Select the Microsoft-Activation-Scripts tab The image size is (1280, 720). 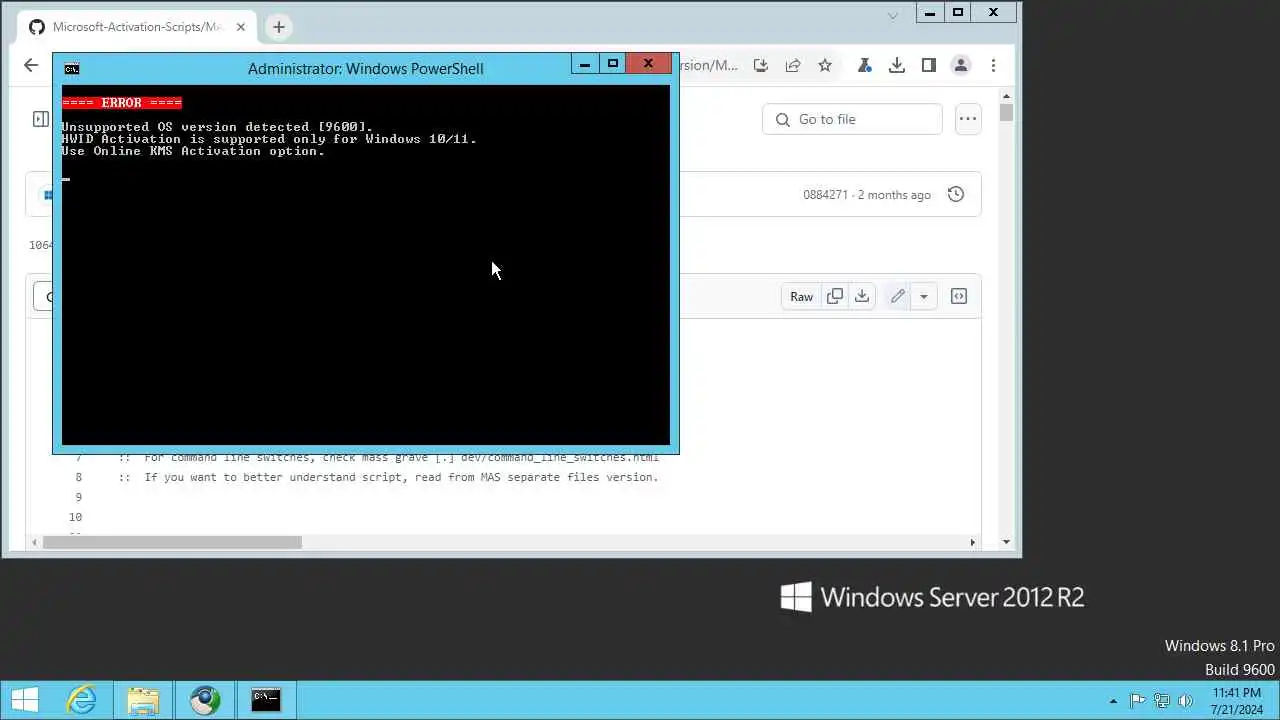pos(137,27)
